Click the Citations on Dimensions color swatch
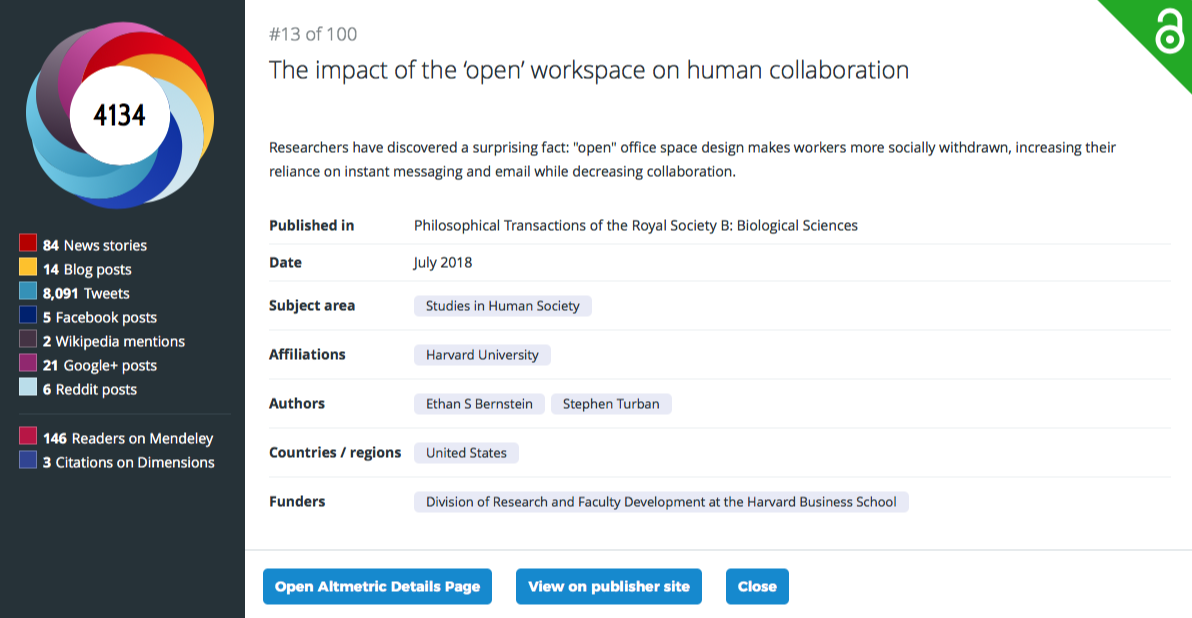1192x618 pixels. click(28, 460)
